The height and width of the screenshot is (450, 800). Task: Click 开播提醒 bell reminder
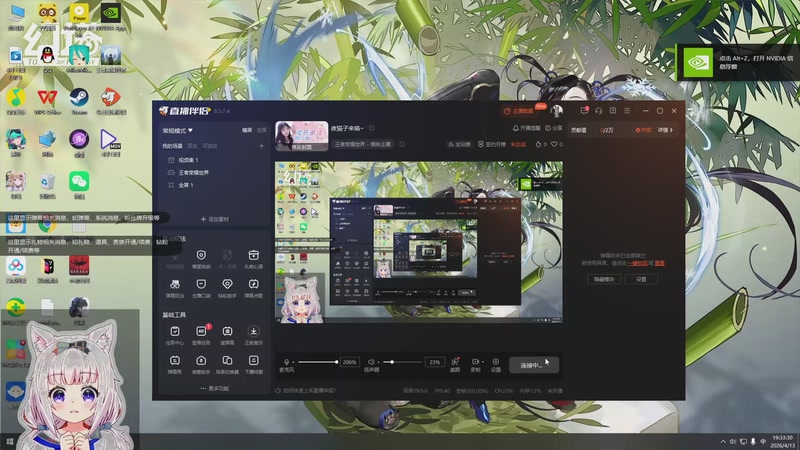tap(526, 128)
